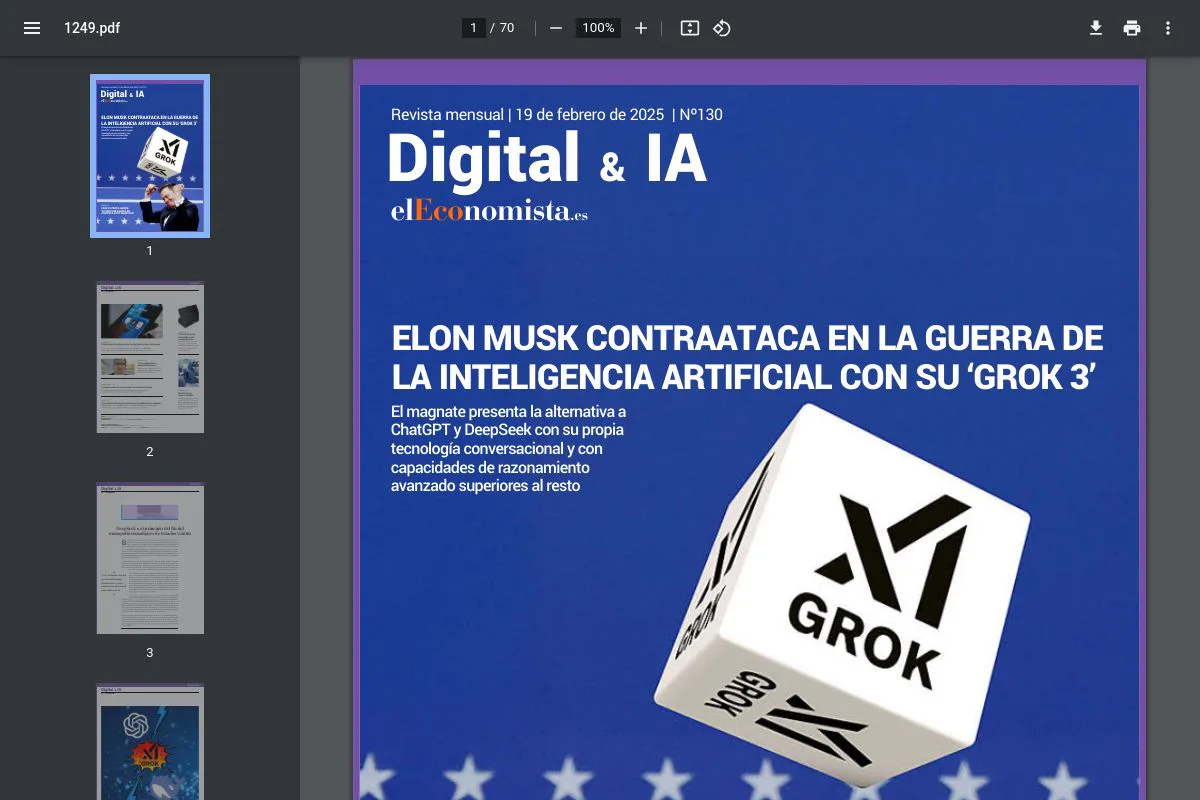This screenshot has height=800, width=1200.
Task: Click the elEconomista.es logo text
Action: [x=489, y=211]
